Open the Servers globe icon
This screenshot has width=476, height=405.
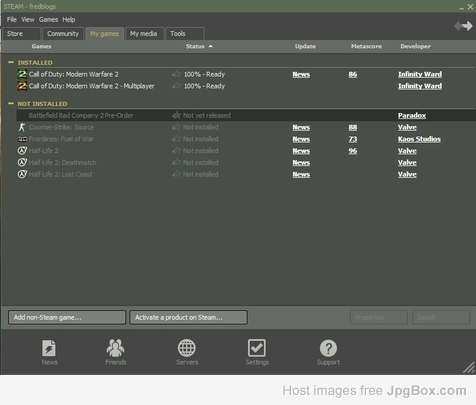[x=187, y=348]
